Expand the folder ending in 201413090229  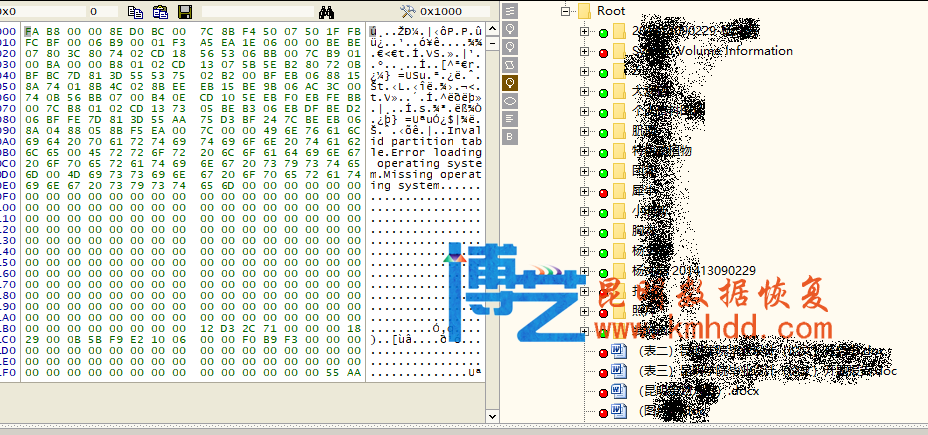click(584, 272)
